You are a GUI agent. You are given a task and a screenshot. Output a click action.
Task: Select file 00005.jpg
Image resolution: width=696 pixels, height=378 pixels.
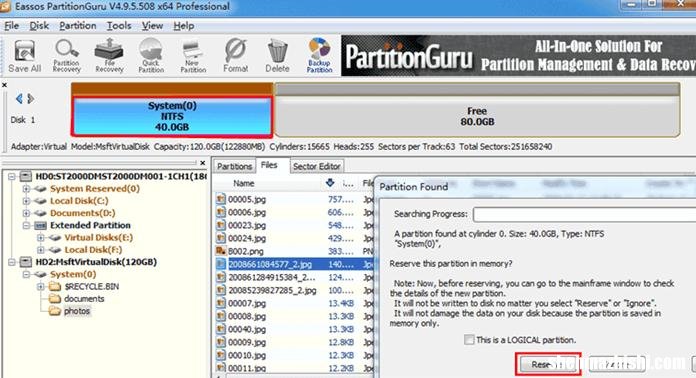pyautogui.click(x=247, y=199)
